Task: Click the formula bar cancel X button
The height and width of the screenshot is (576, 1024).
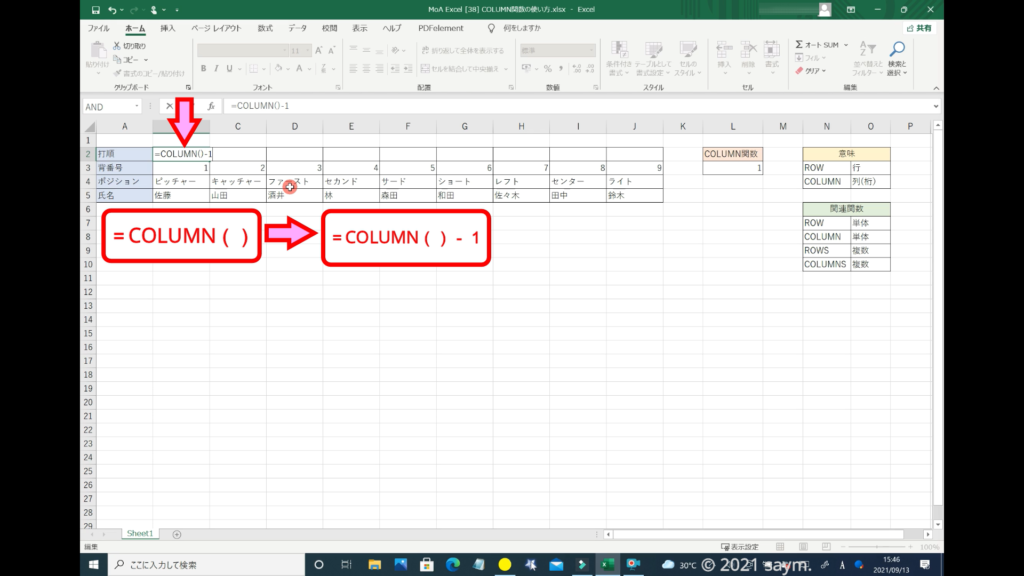Action: pyautogui.click(x=169, y=106)
